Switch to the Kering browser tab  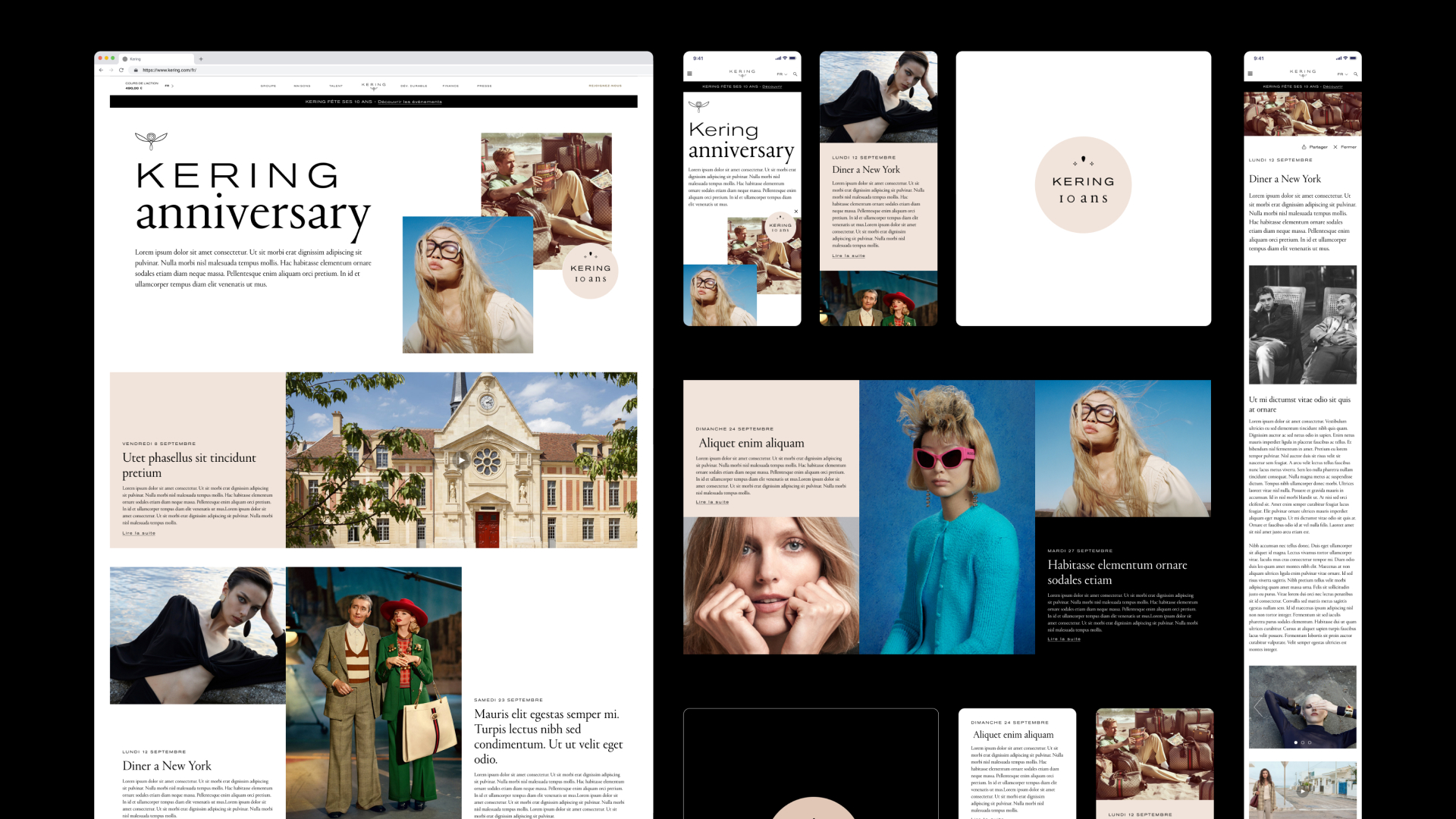[135, 59]
